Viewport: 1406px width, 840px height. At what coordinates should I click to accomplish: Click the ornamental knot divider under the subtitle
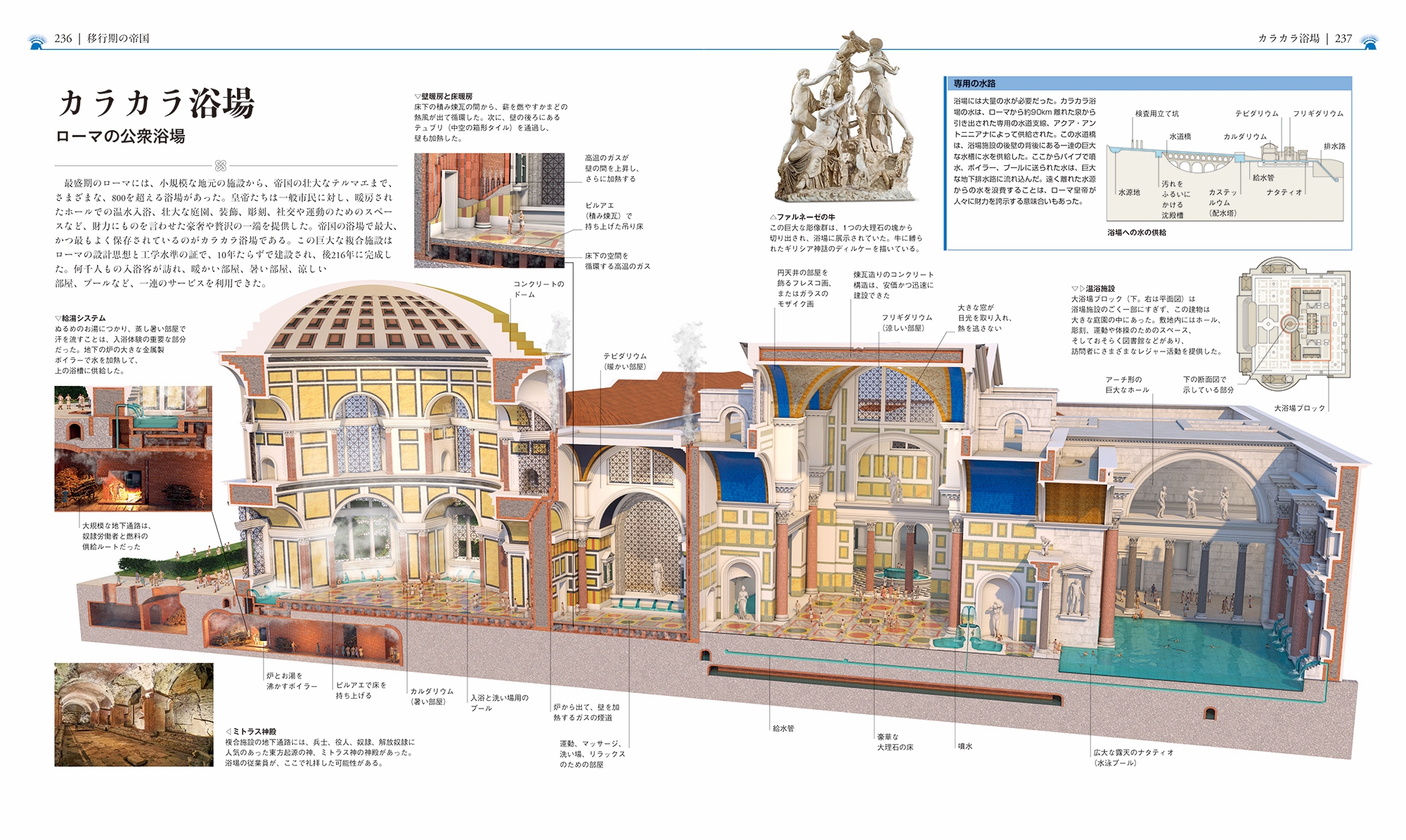(221, 166)
